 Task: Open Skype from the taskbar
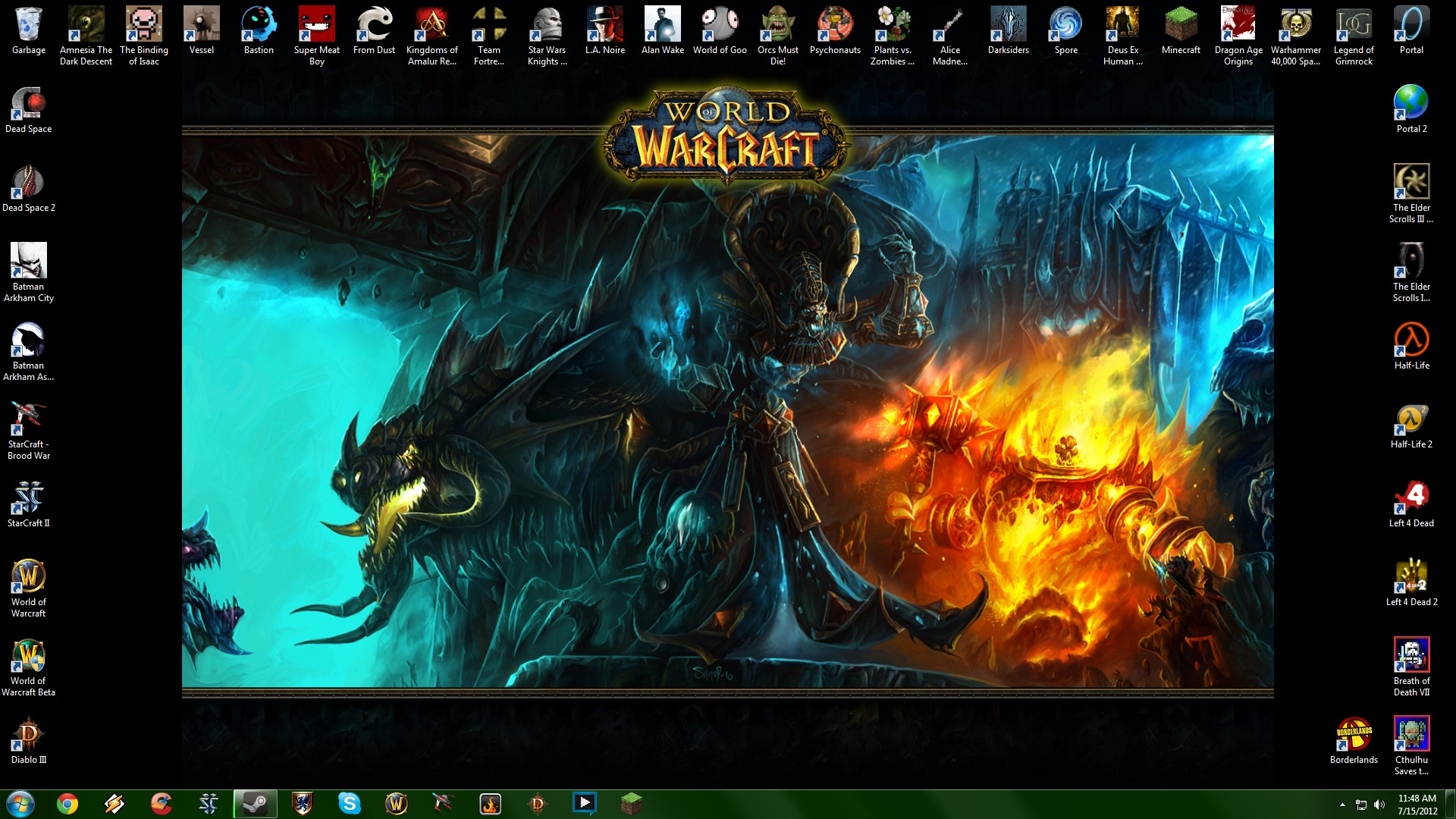[349, 803]
